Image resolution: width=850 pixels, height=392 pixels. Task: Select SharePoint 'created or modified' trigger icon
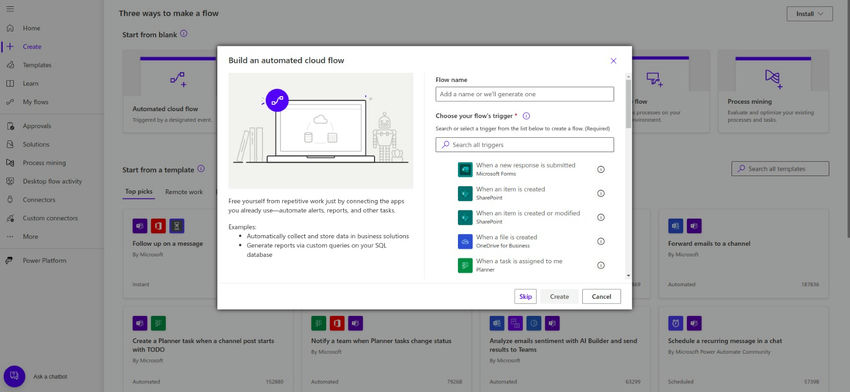pos(465,217)
